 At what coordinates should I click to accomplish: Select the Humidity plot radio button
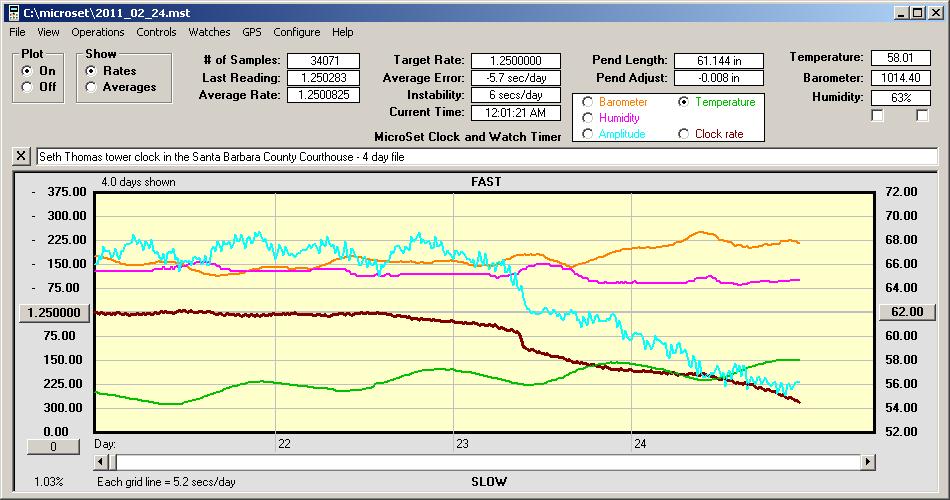(x=587, y=118)
